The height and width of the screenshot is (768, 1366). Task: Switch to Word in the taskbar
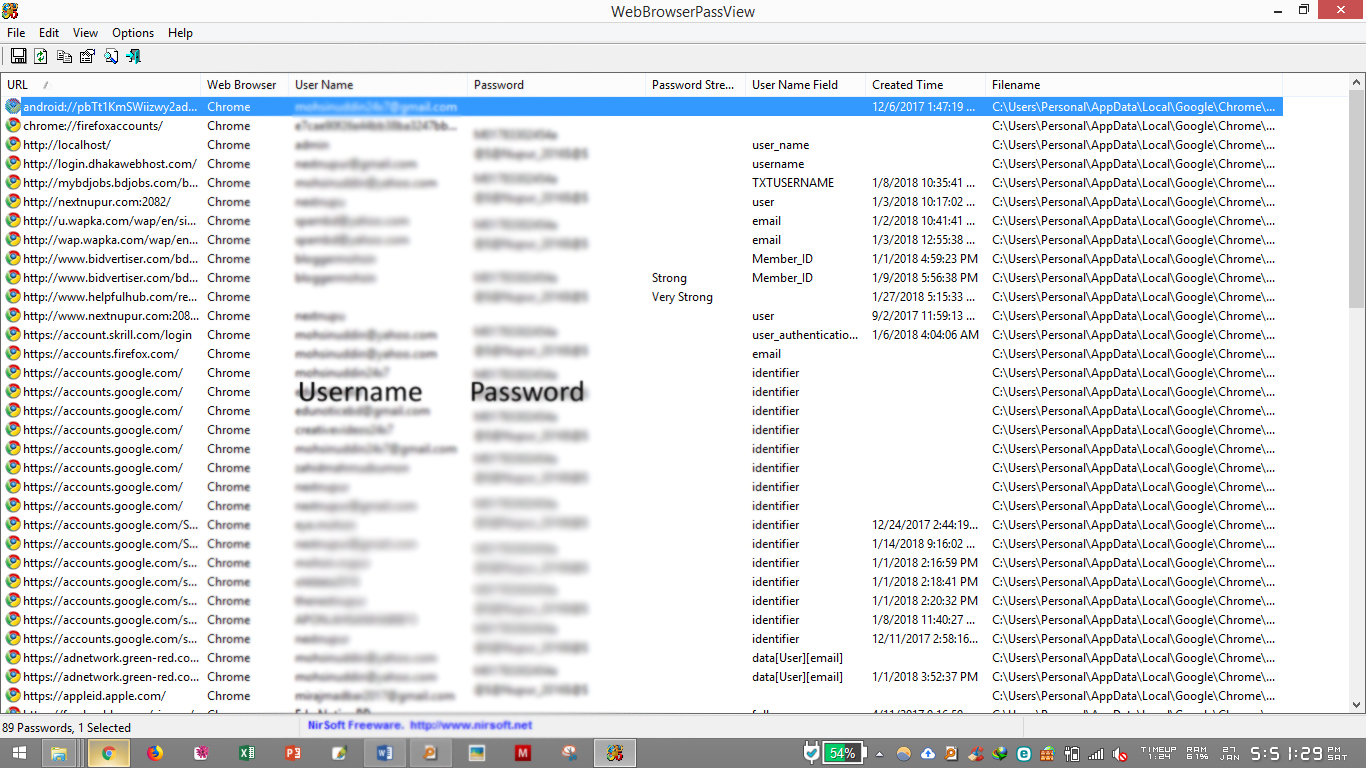[386, 753]
